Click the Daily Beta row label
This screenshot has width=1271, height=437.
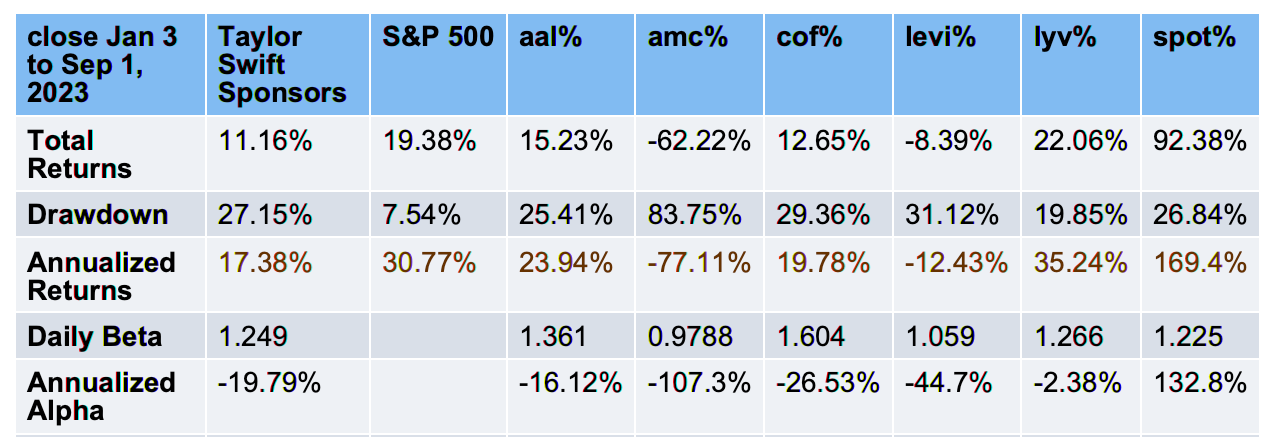(94, 336)
